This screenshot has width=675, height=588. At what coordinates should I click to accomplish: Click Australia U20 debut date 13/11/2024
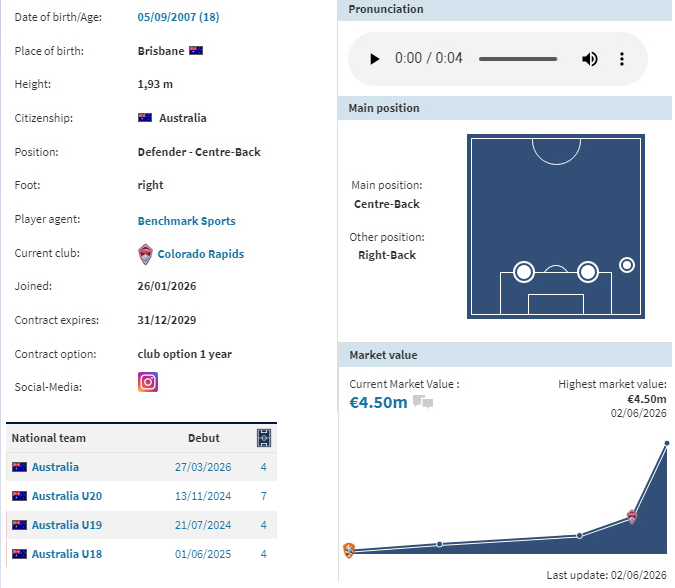click(203, 496)
